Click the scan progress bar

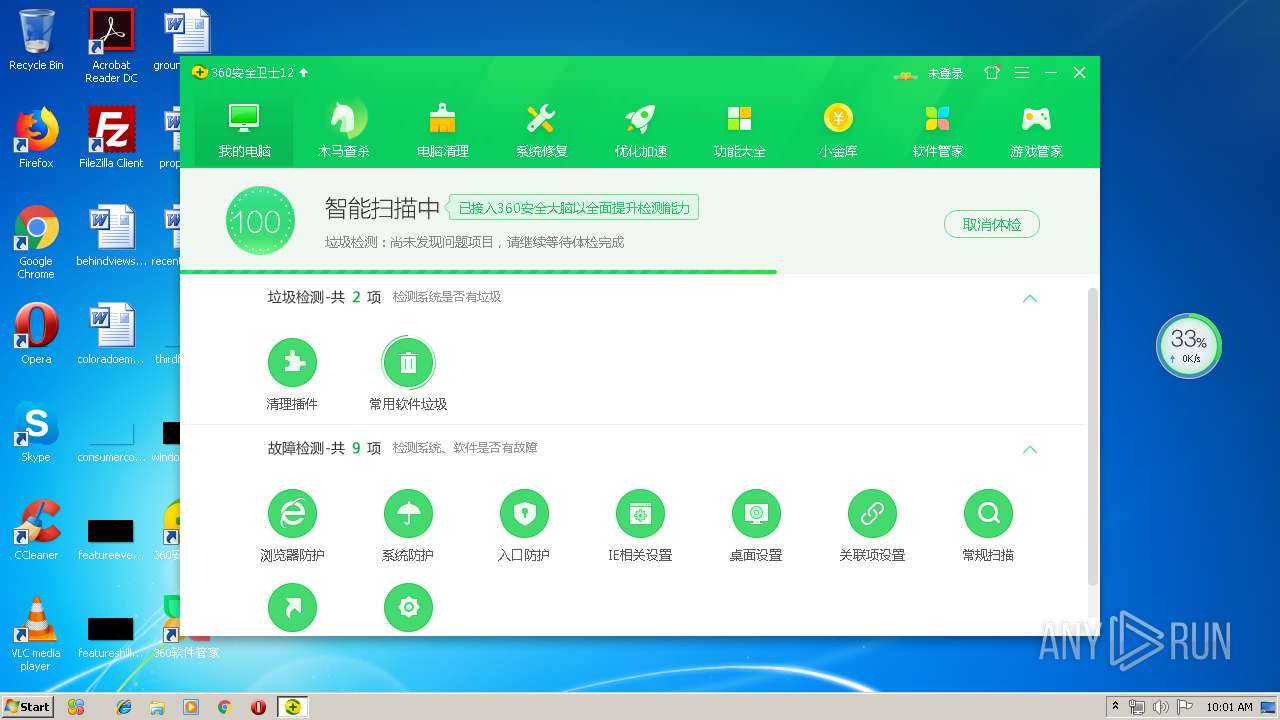pos(640,271)
